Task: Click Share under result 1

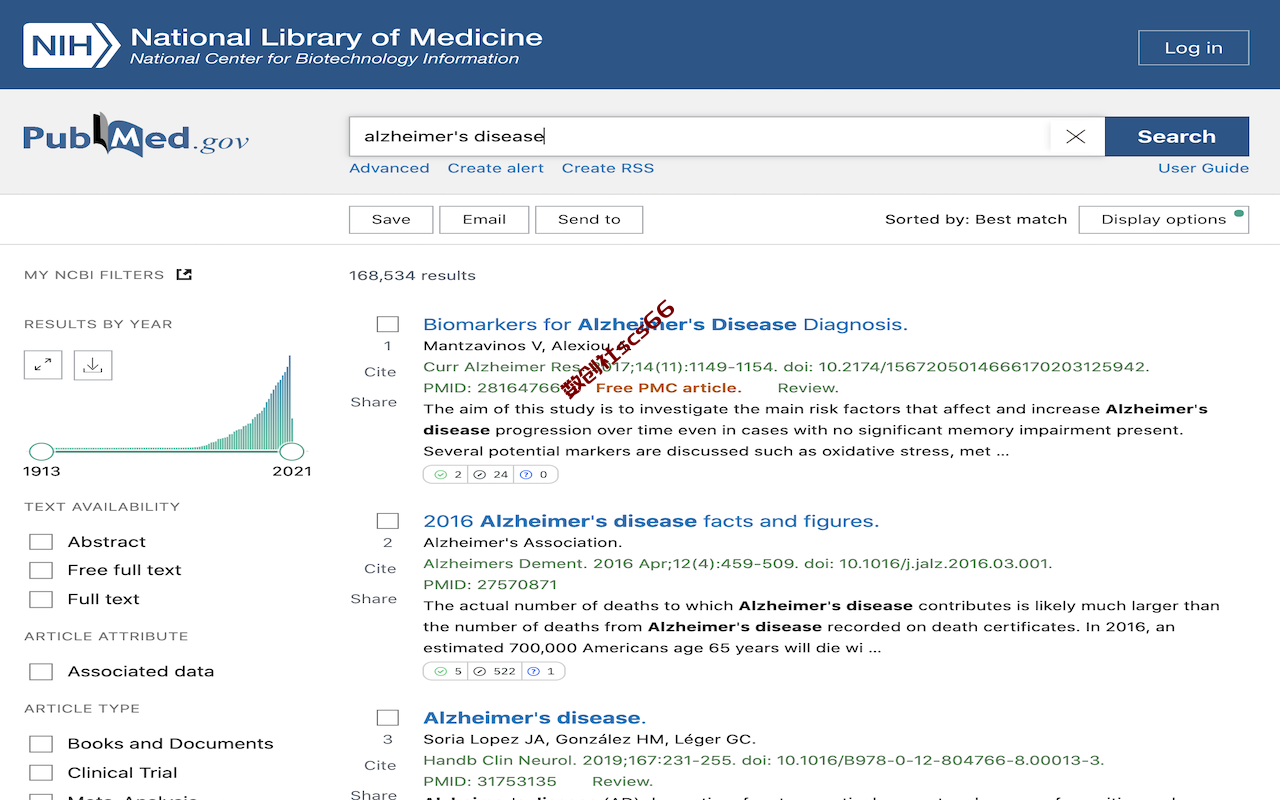Action: coord(374,402)
